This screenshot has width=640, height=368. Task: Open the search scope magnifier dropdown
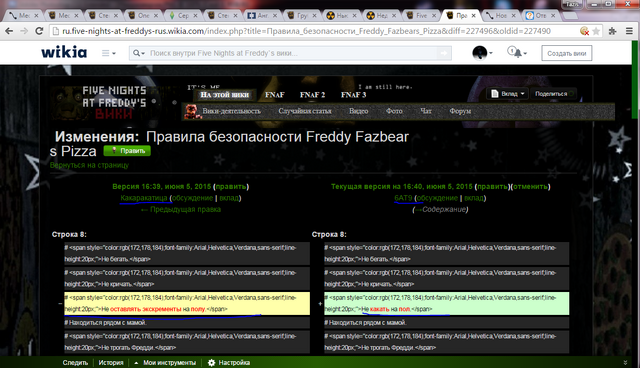pos(139,53)
